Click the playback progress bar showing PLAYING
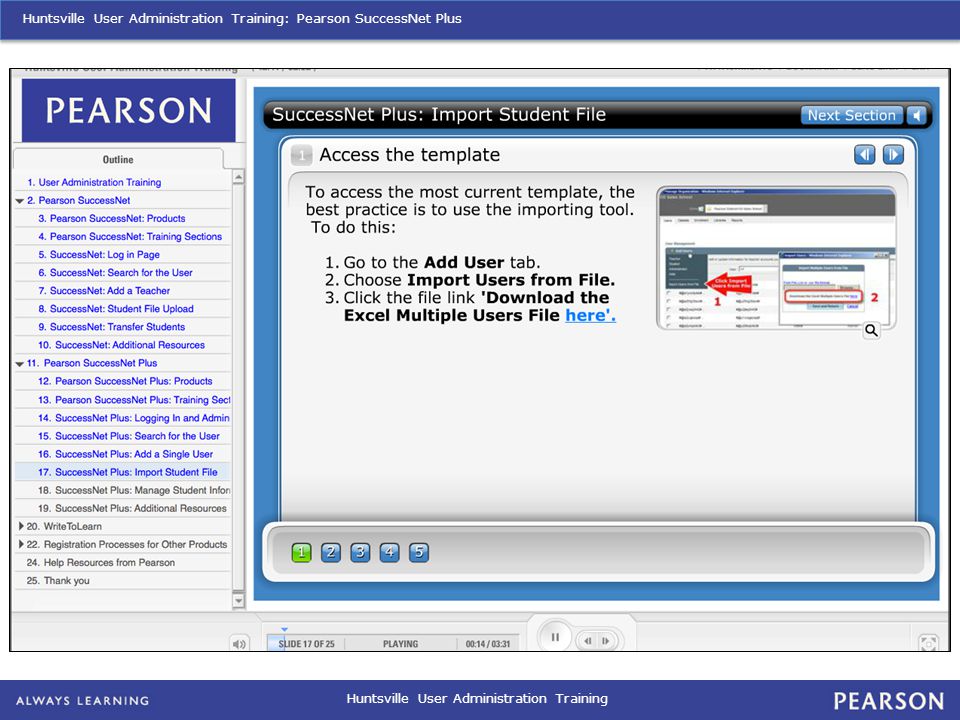Viewport: 960px width, 720px height. click(x=393, y=643)
